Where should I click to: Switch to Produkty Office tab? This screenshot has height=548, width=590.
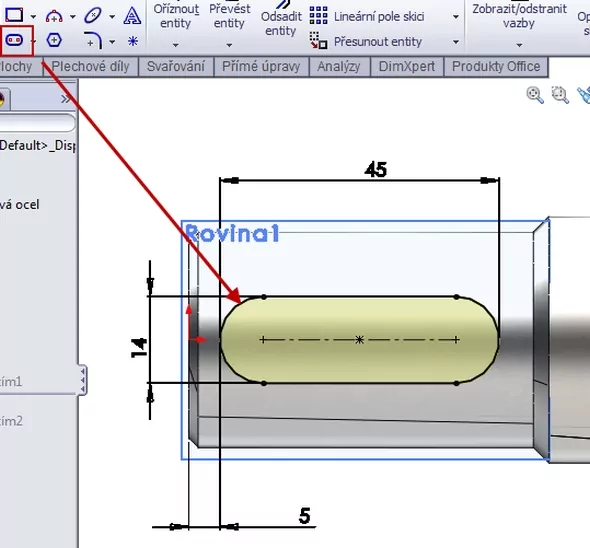(496, 67)
